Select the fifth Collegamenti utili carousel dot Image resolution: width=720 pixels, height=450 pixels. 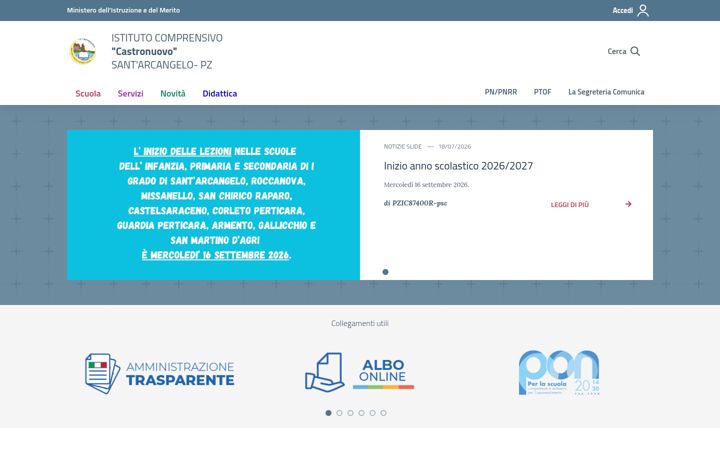pos(372,413)
